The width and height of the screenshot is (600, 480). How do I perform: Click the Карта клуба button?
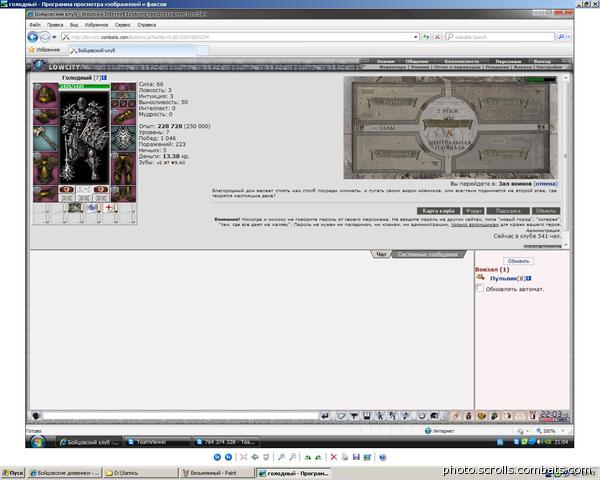(x=439, y=211)
